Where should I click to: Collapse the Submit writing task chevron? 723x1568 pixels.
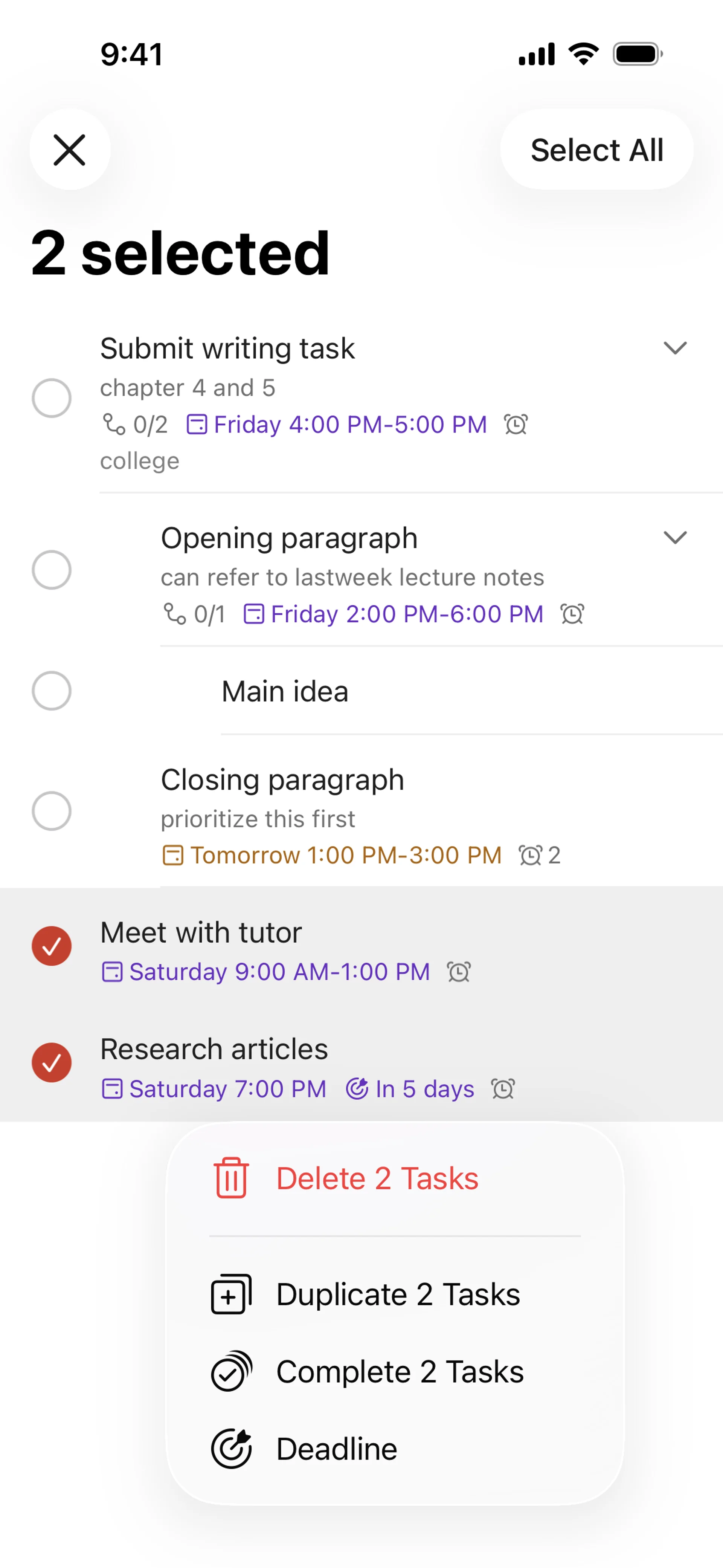(x=675, y=348)
